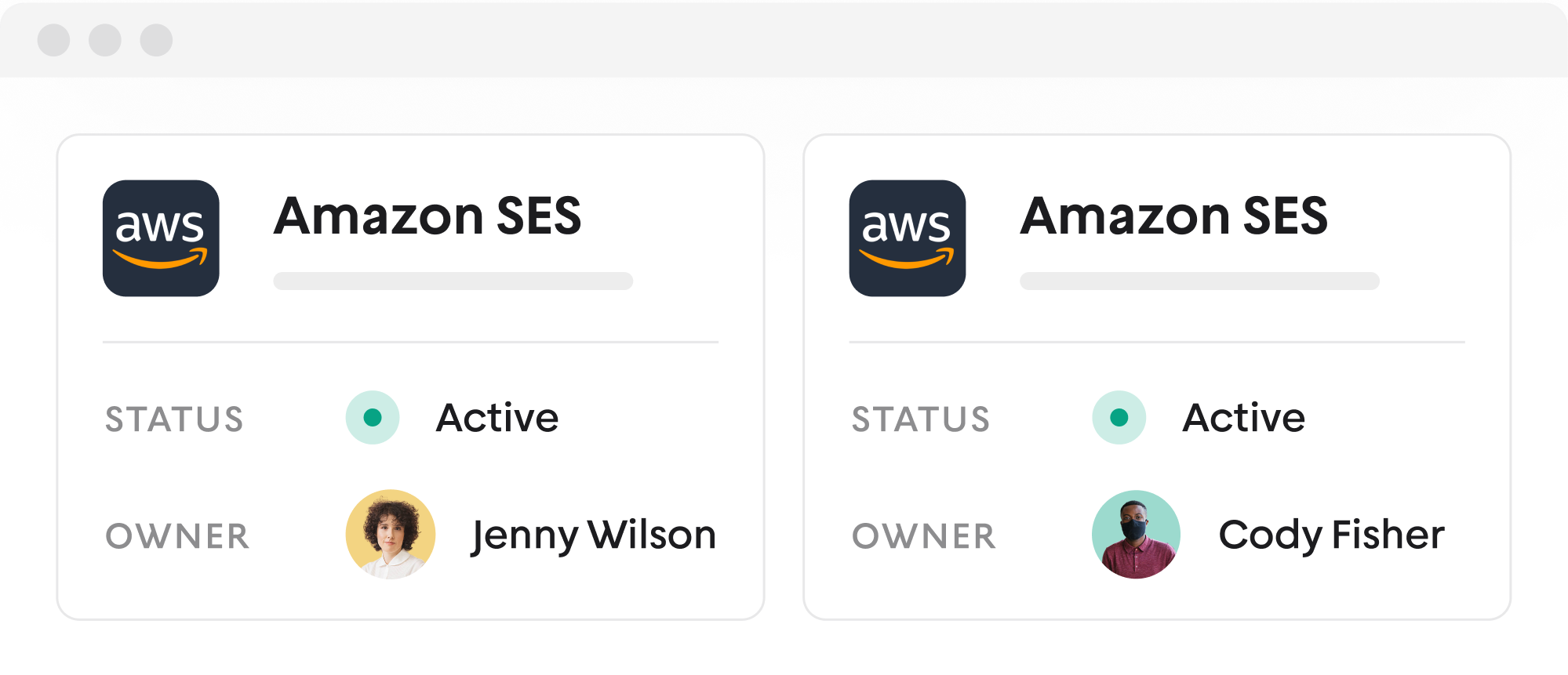This screenshot has height=675, width=1568.
Task: Click the AWS logo on the right card
Action: 907,238
